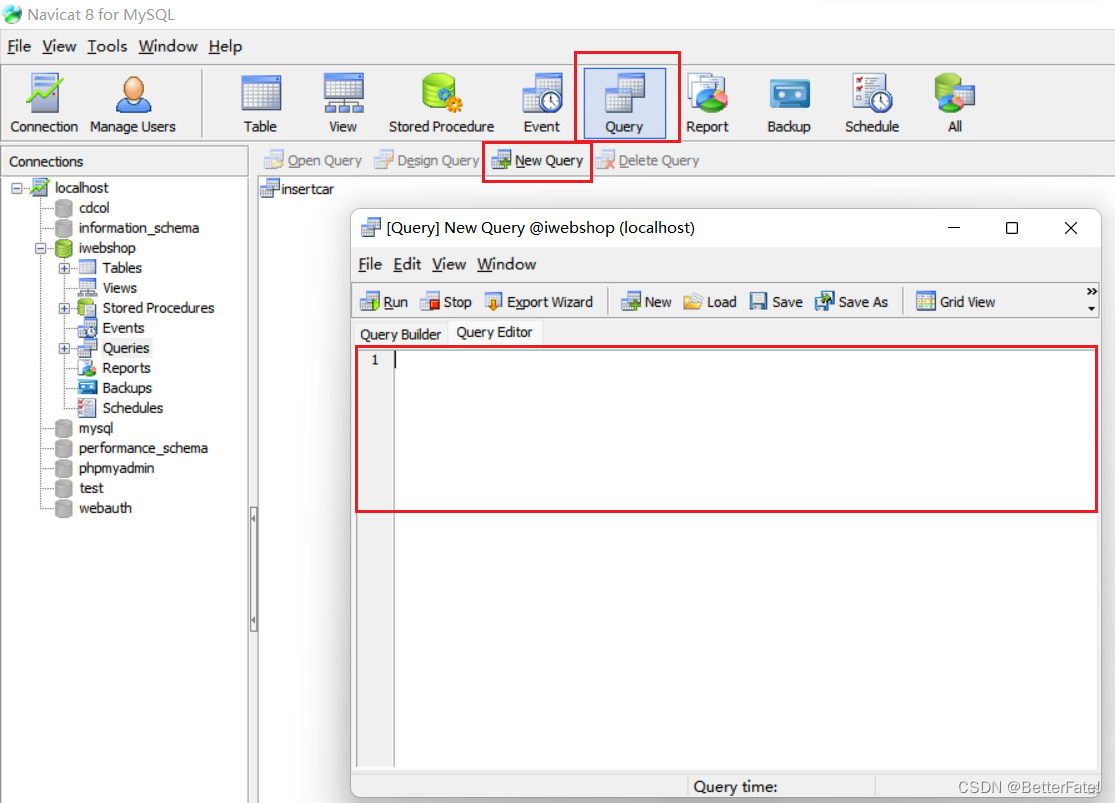
Task: Open File menu in query window
Action: [x=370, y=265]
